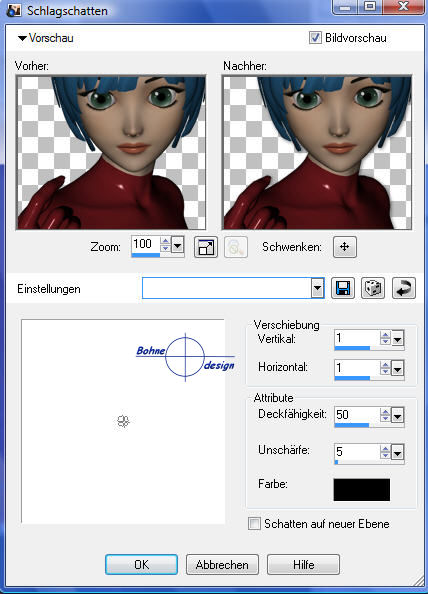Enable Schatten auf neuer Ebene checkbox

tap(254, 524)
